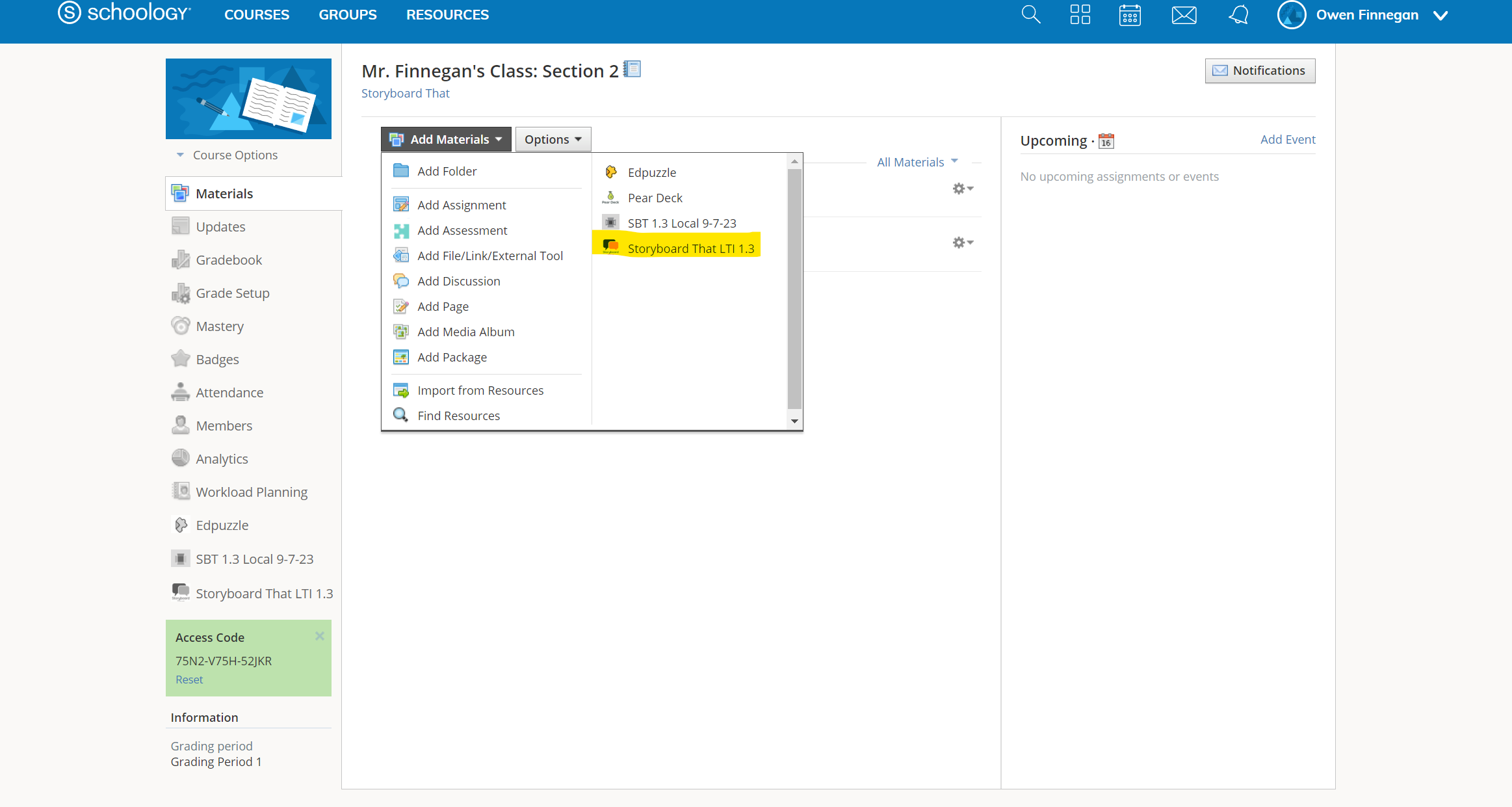
Task: Click the Gradebook sidebar icon
Action: pos(180,259)
